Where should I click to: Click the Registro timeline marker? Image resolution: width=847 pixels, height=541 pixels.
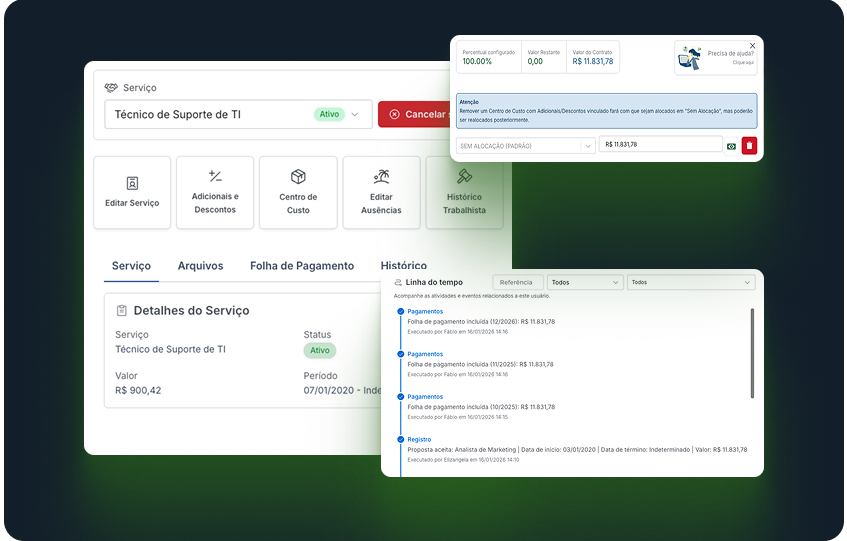[401, 439]
